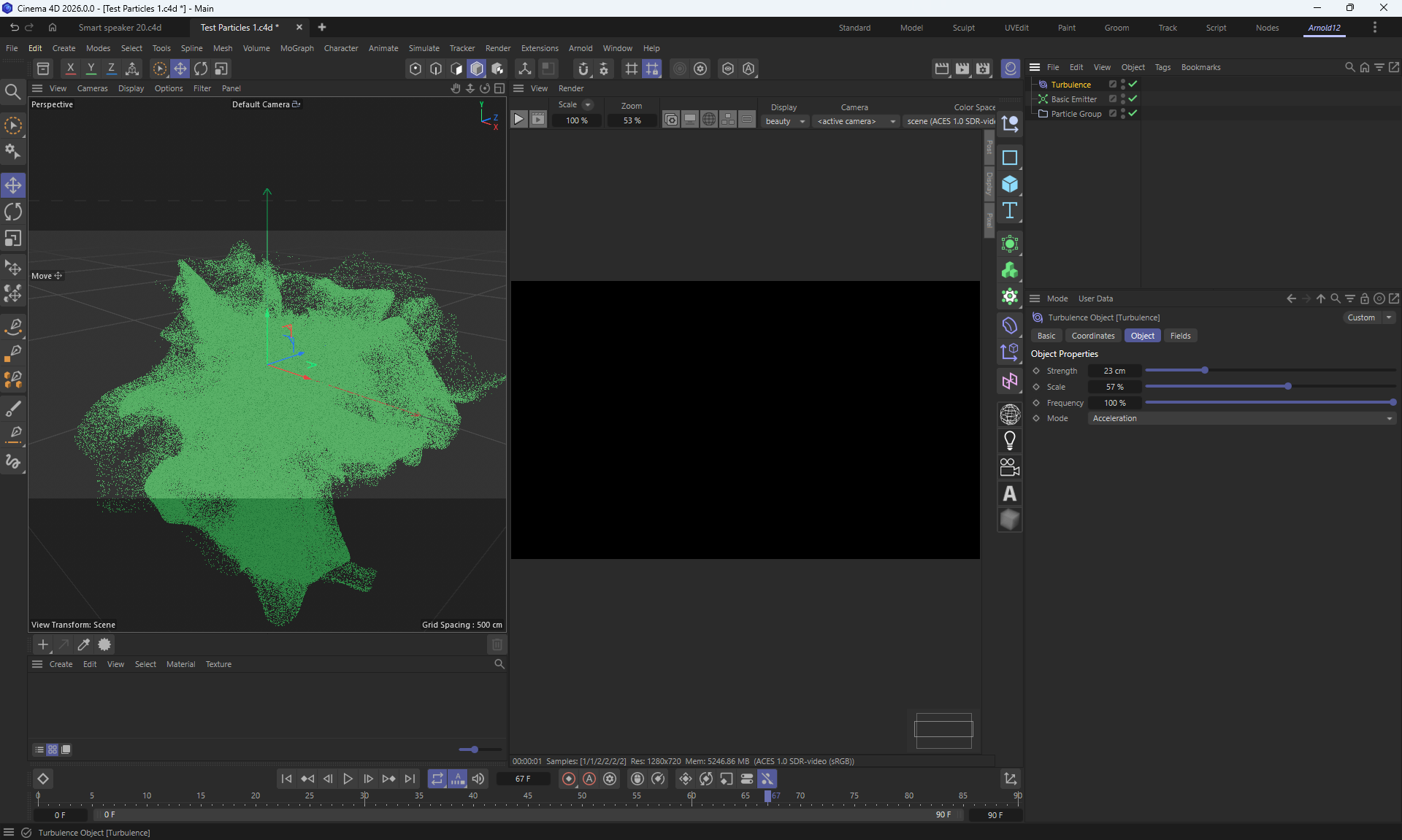Open the Mode dropdown showing Acceleration
This screenshot has width=1402, height=840.
pos(1241,418)
